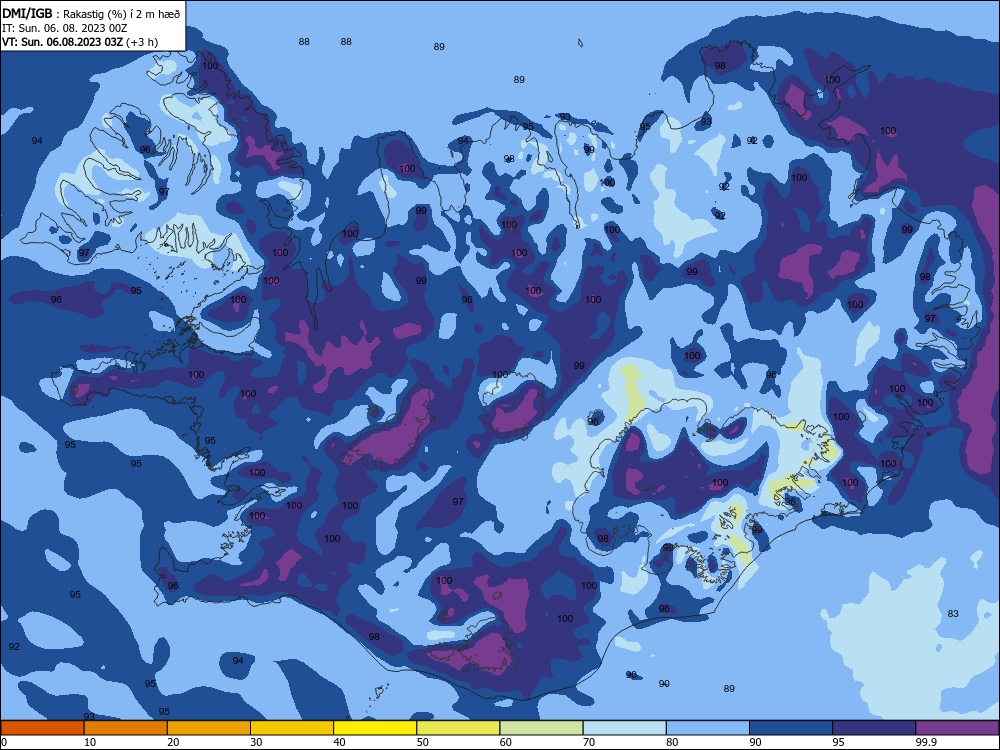
Task: Click the indigo 95–99.9 legend swatch
Action: (874, 728)
